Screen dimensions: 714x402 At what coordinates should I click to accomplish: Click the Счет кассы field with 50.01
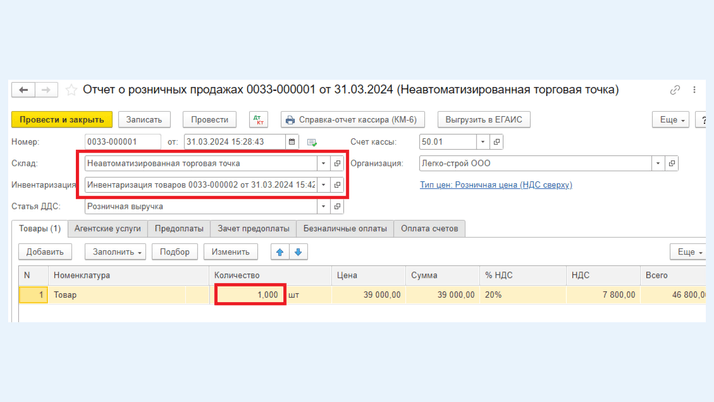tap(448, 142)
